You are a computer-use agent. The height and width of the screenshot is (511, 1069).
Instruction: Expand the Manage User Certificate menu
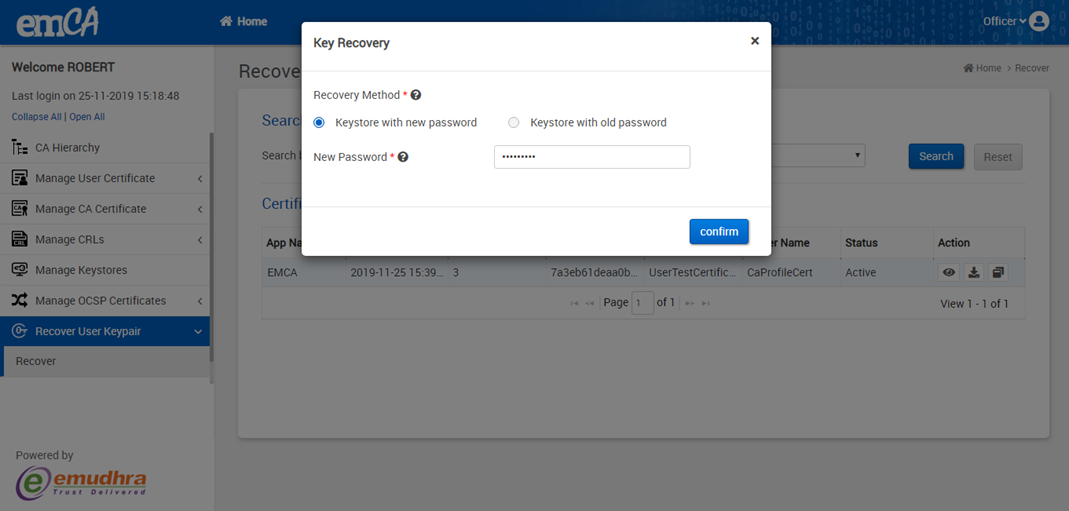coord(200,179)
